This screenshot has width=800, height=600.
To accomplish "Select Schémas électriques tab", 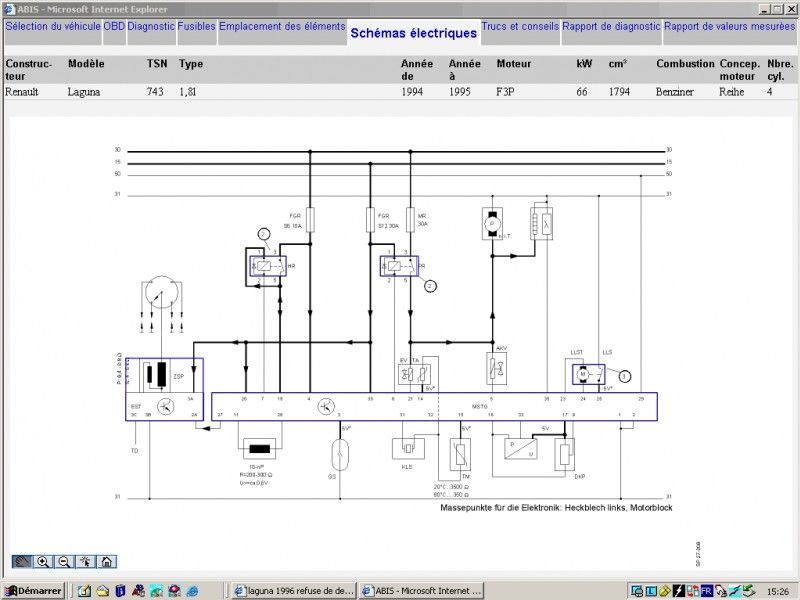I will tap(414, 33).
